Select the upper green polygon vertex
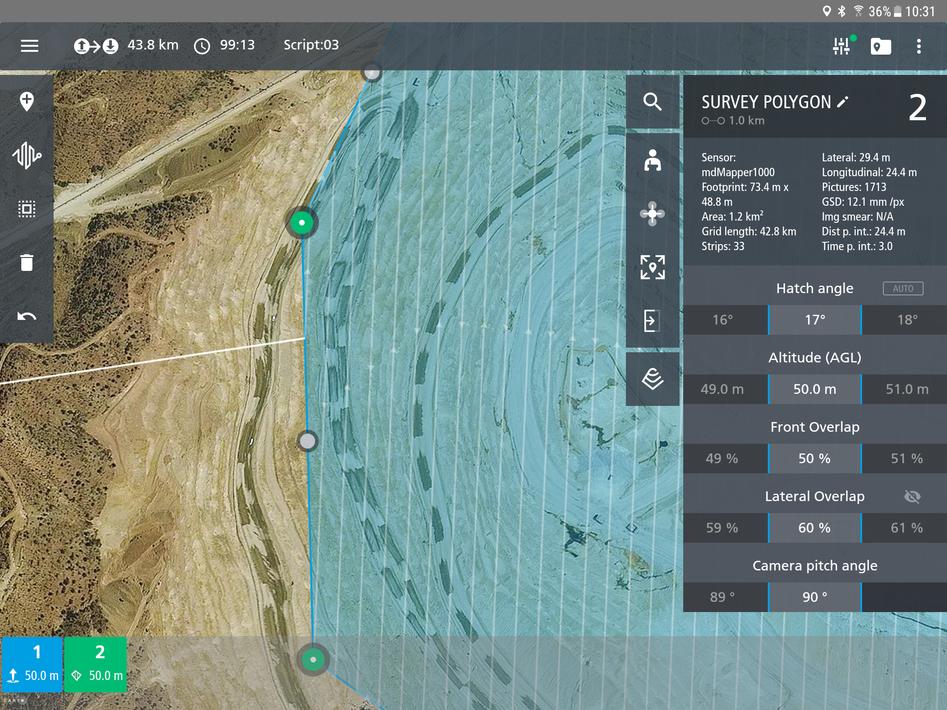 tap(302, 223)
